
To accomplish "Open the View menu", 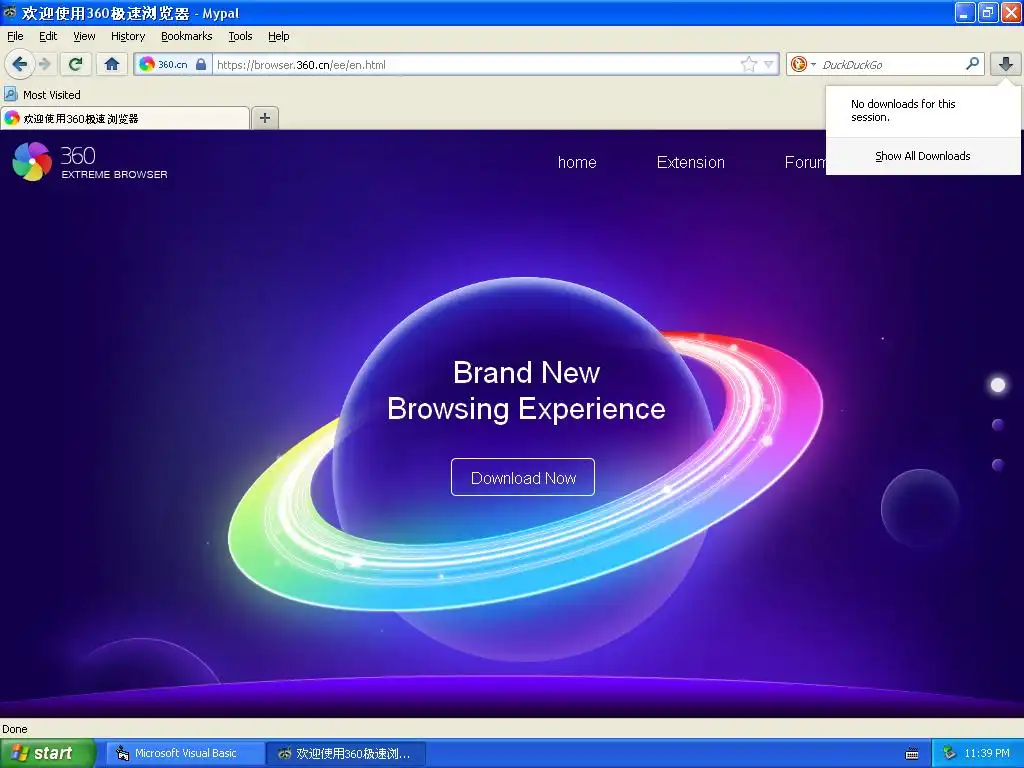I will (x=84, y=36).
